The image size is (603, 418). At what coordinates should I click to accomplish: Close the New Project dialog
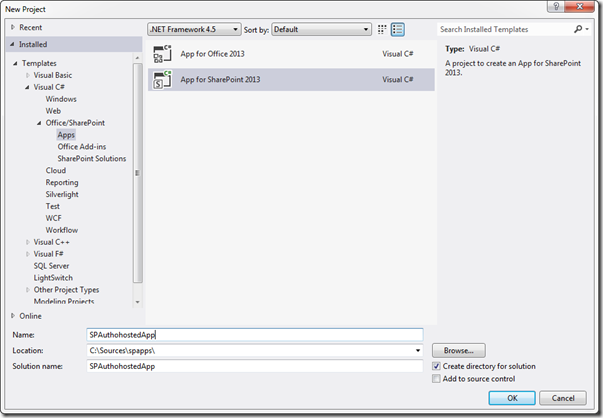580,6
